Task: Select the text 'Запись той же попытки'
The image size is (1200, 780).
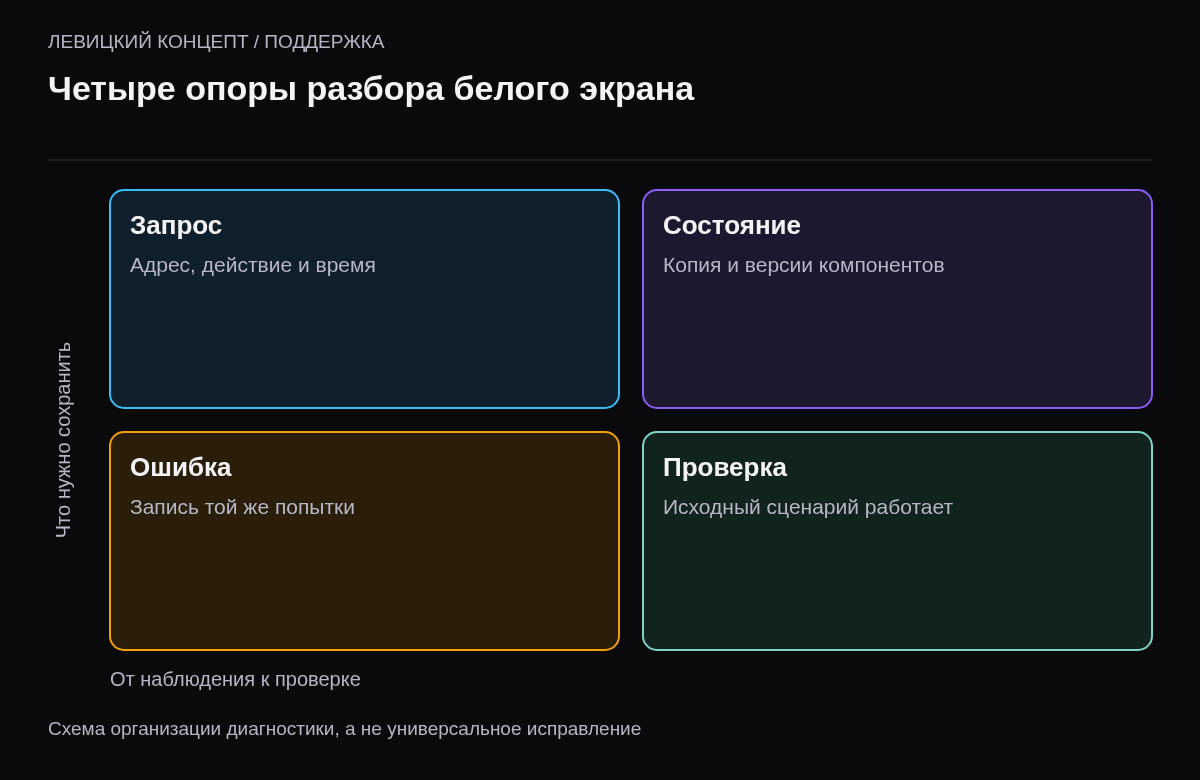Action: [242, 507]
